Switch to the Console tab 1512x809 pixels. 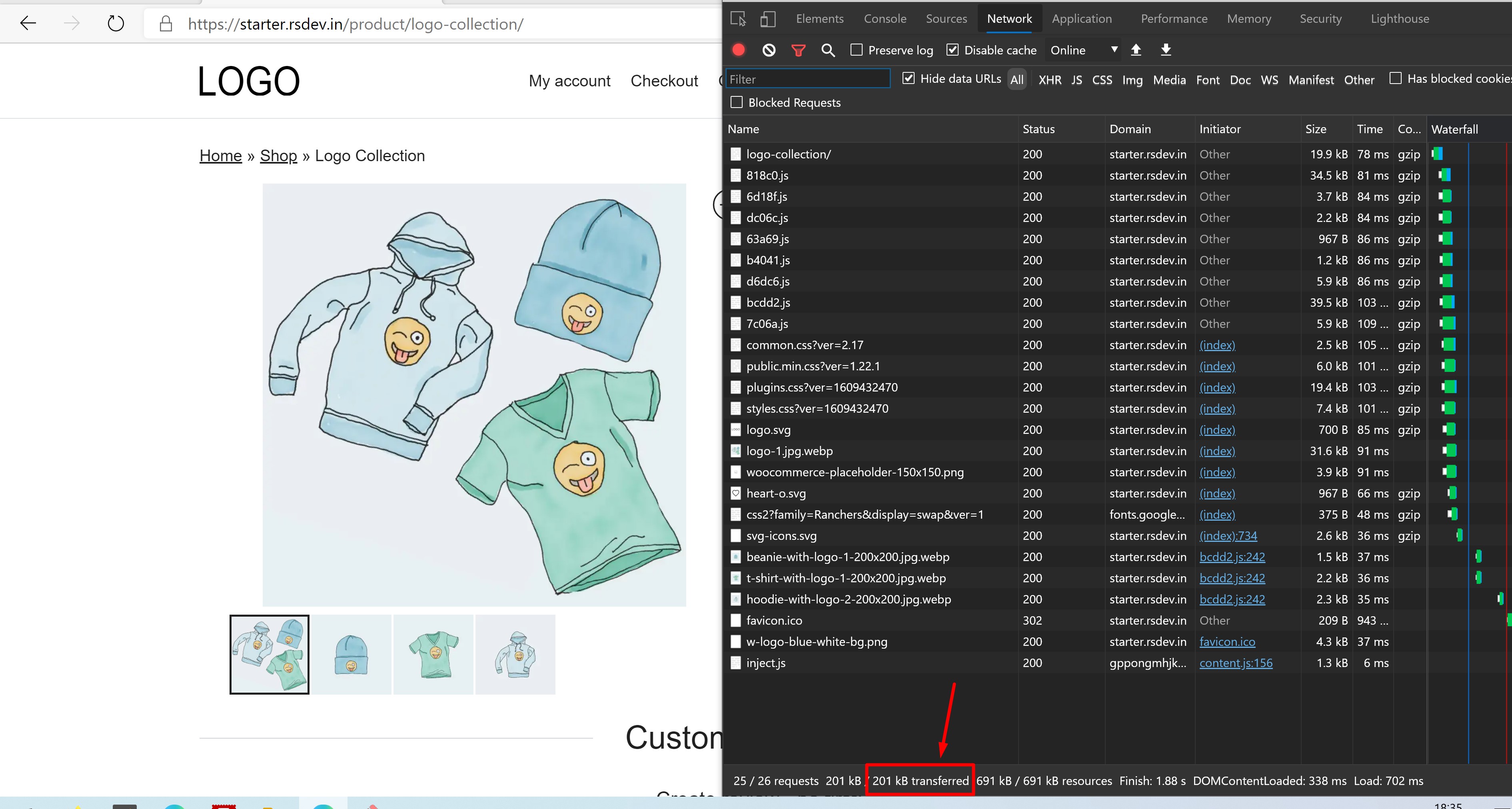tap(885, 19)
